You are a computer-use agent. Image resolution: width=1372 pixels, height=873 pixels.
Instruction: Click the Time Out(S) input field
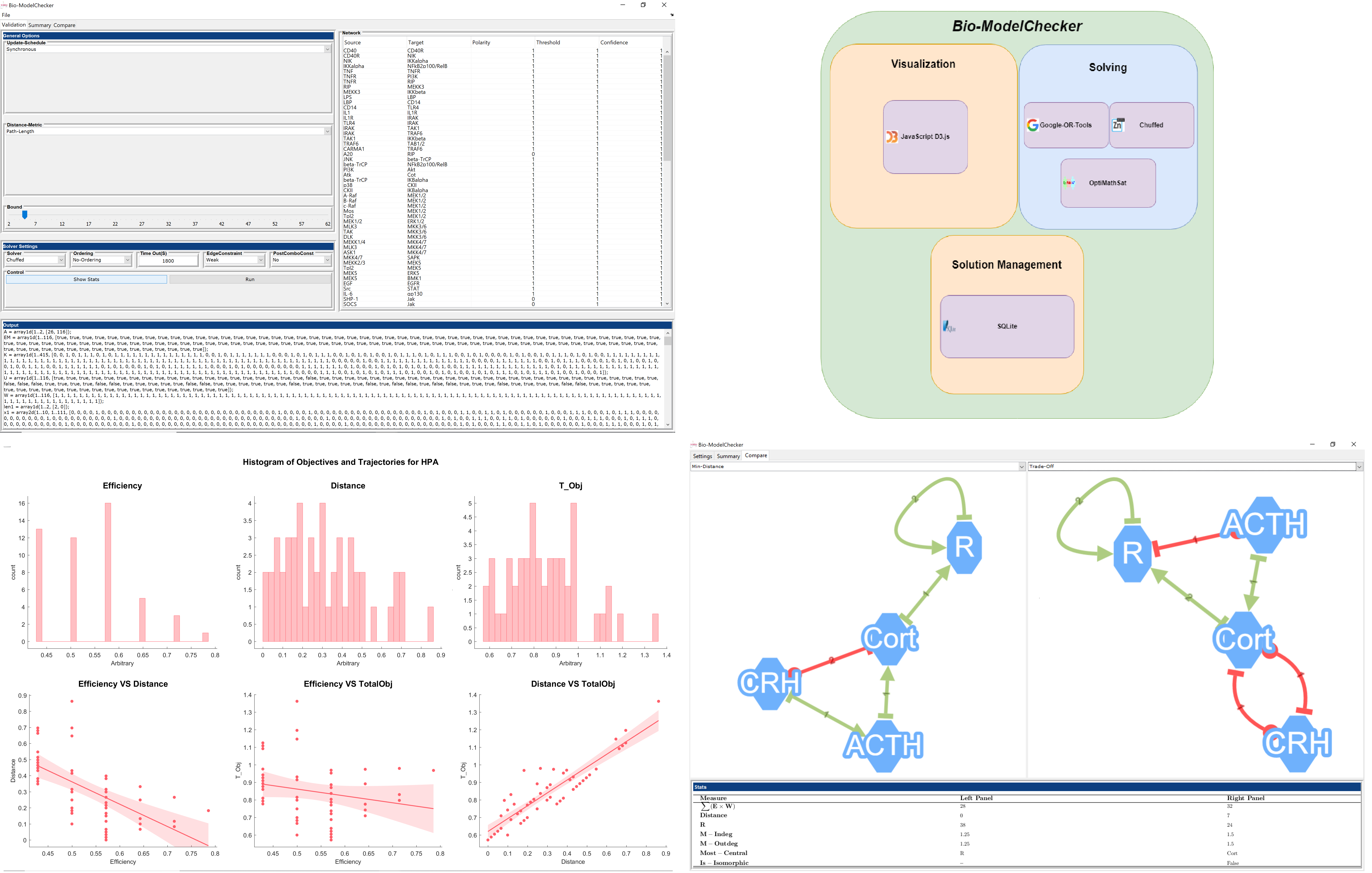(x=168, y=261)
